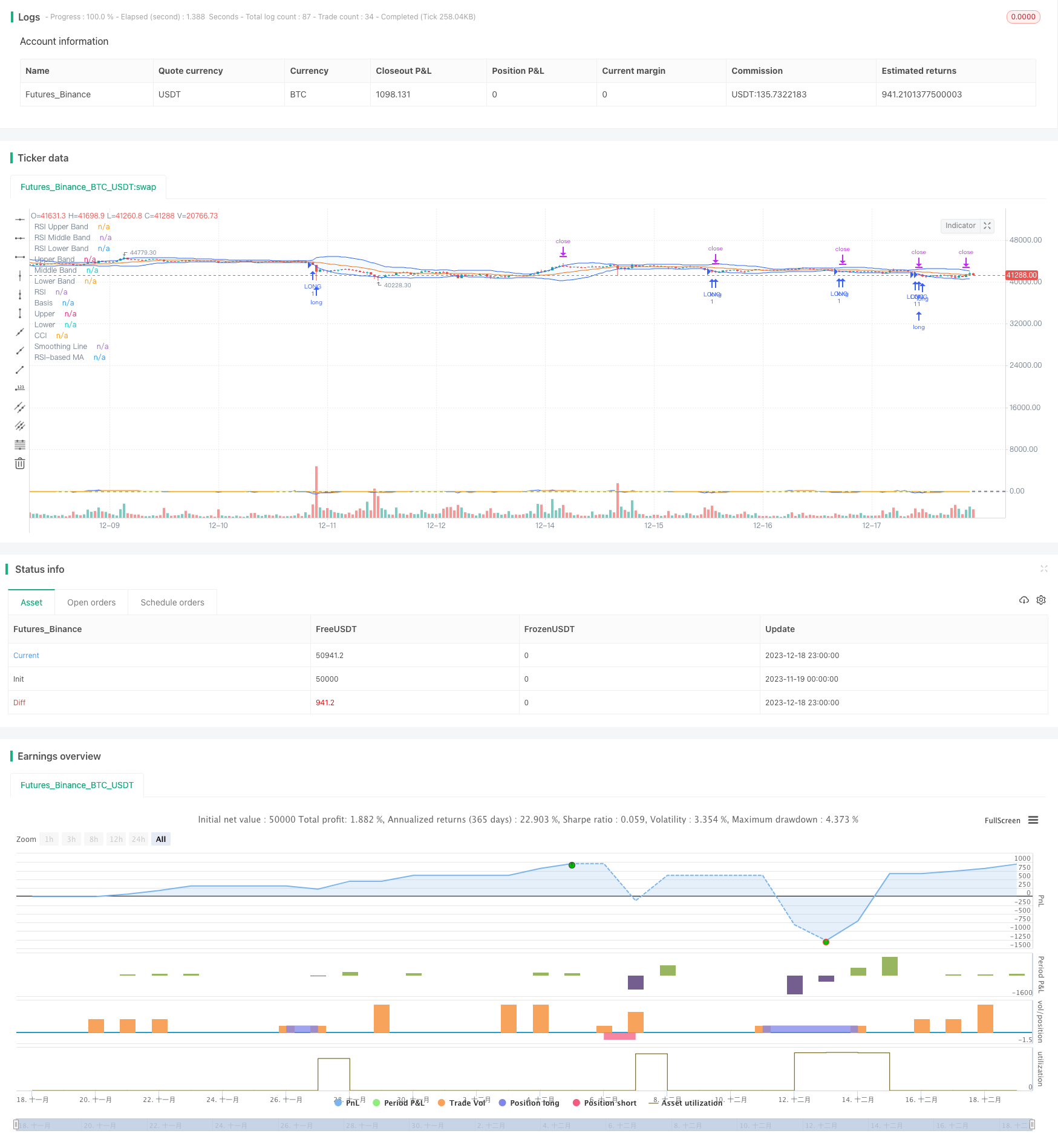
Task: Select the vertical segment drawing tool
Action: point(20,313)
